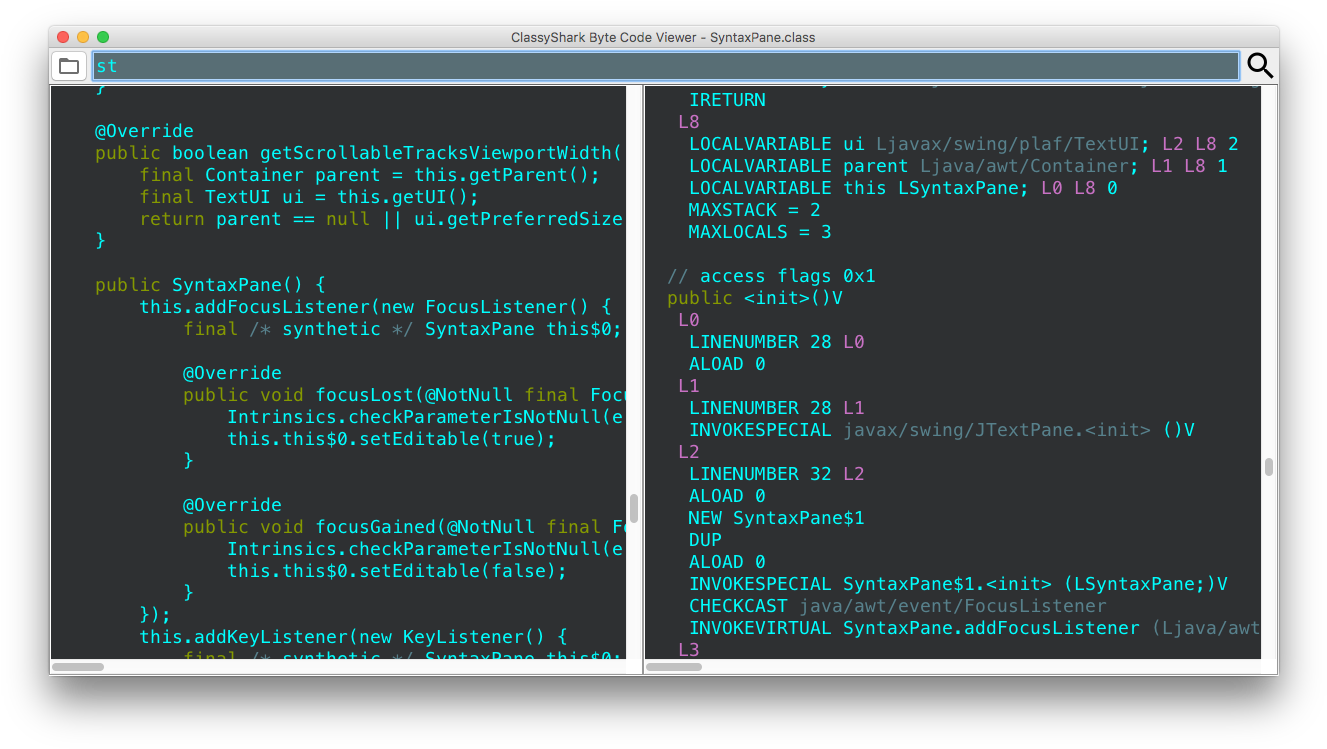Close the ClassyShark window
The width and height of the screenshot is (1327, 749).
pyautogui.click(x=63, y=37)
